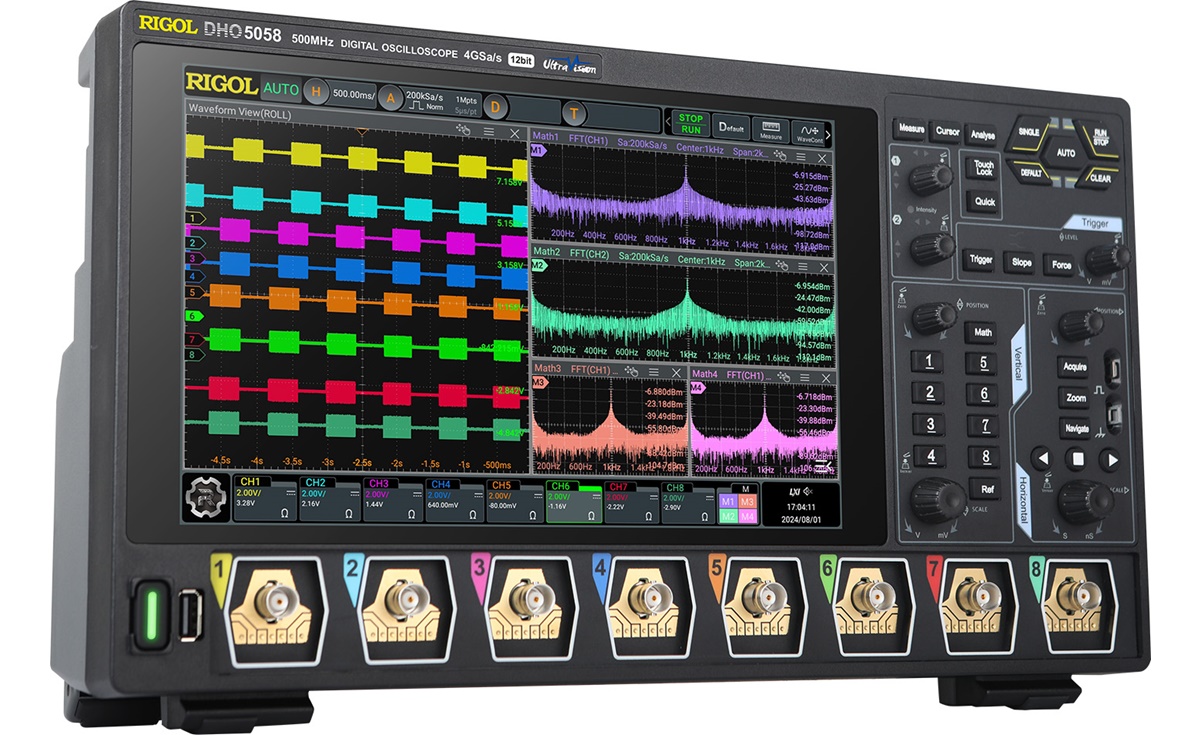1200x735 pixels.
Task: Push the navigate forward arrow key
Action: (1109, 460)
